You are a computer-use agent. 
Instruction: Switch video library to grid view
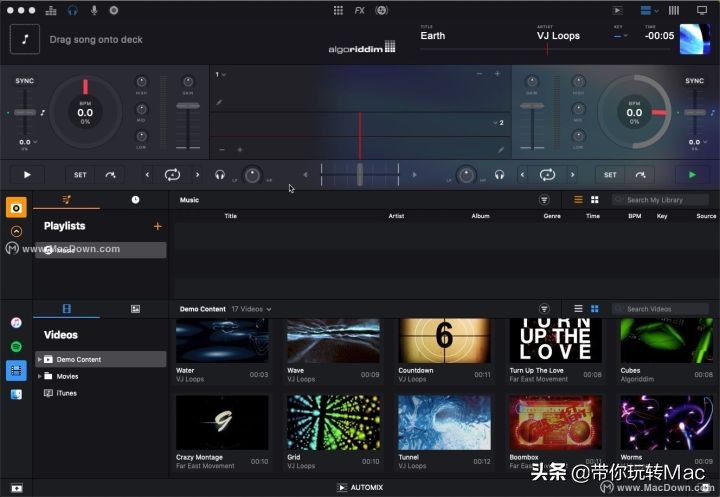594,309
